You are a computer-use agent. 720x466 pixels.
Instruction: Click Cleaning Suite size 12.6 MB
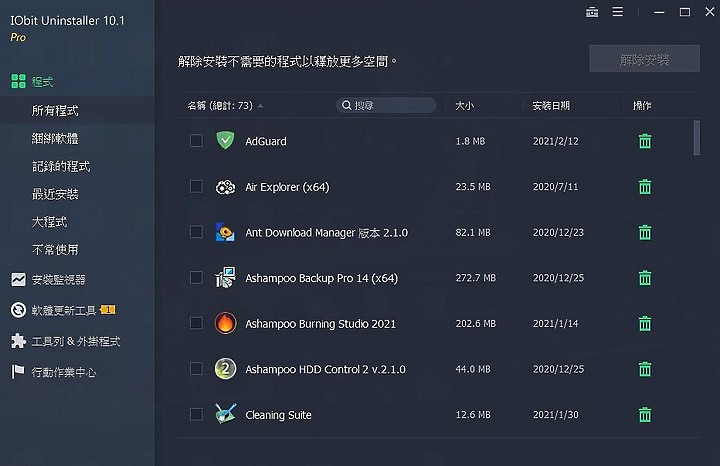pyautogui.click(x=473, y=415)
